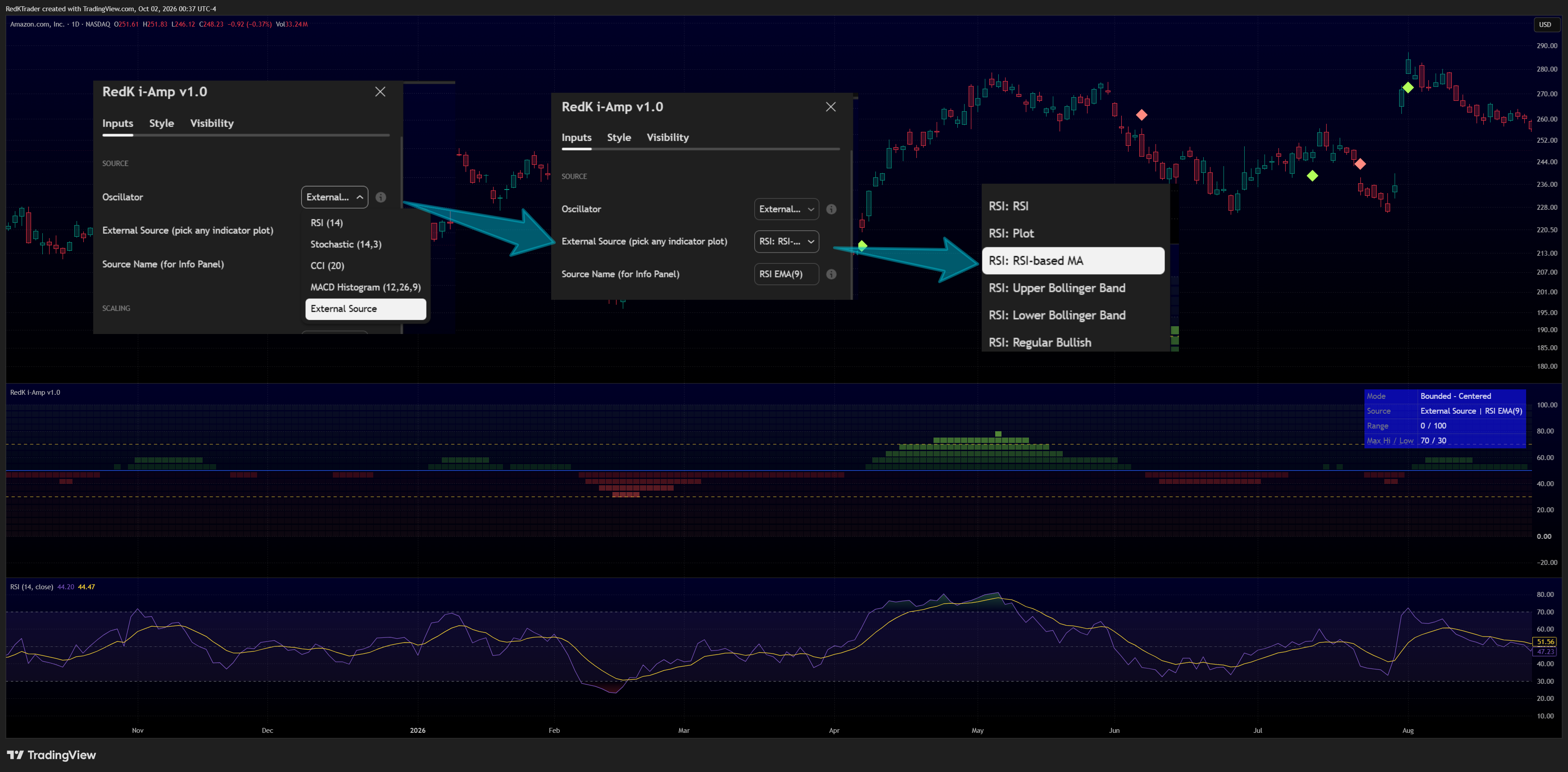Click info icon beside middle Oscillator dropdown
Viewport: 1568px width, 772px height.
coord(831,209)
